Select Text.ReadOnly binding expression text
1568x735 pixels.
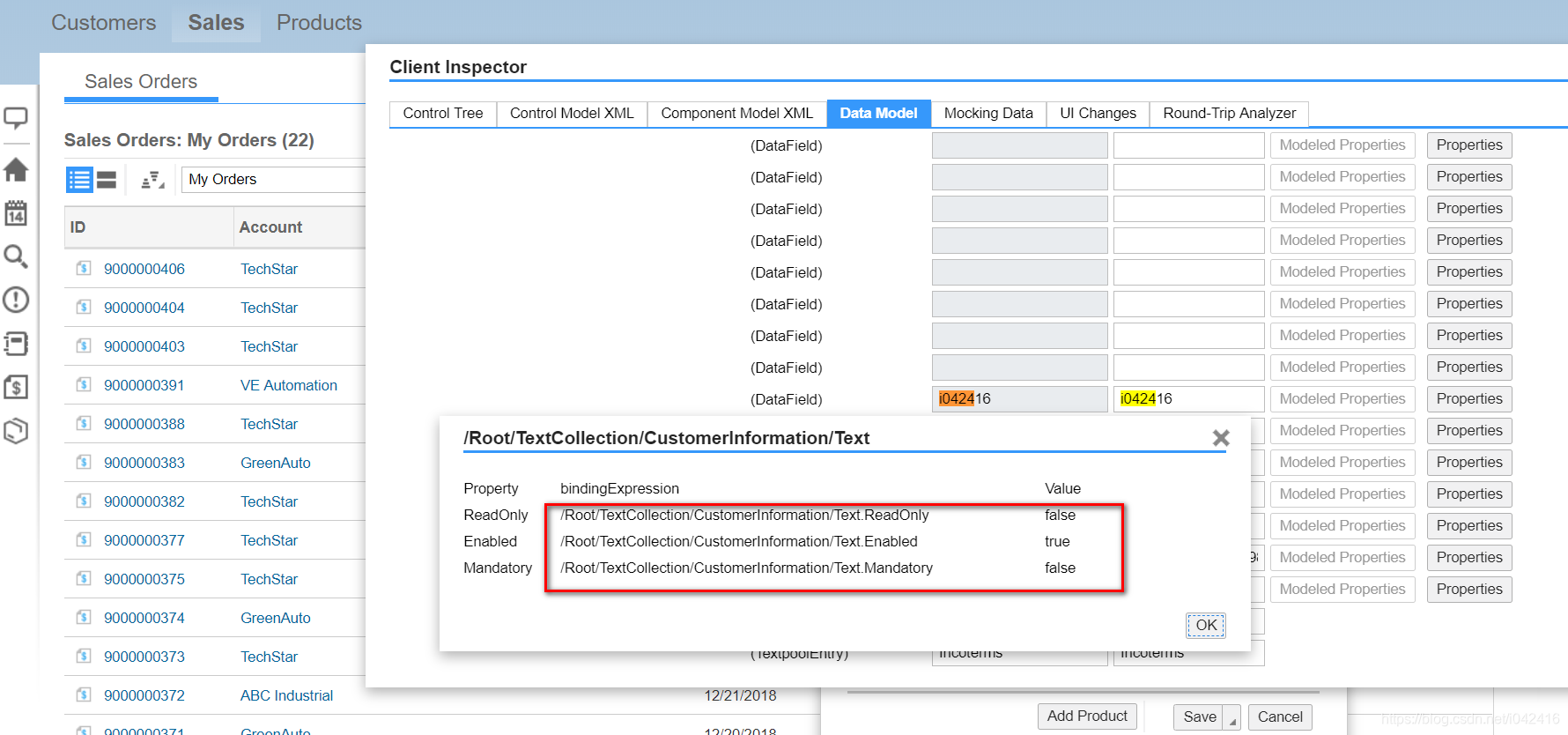click(744, 516)
